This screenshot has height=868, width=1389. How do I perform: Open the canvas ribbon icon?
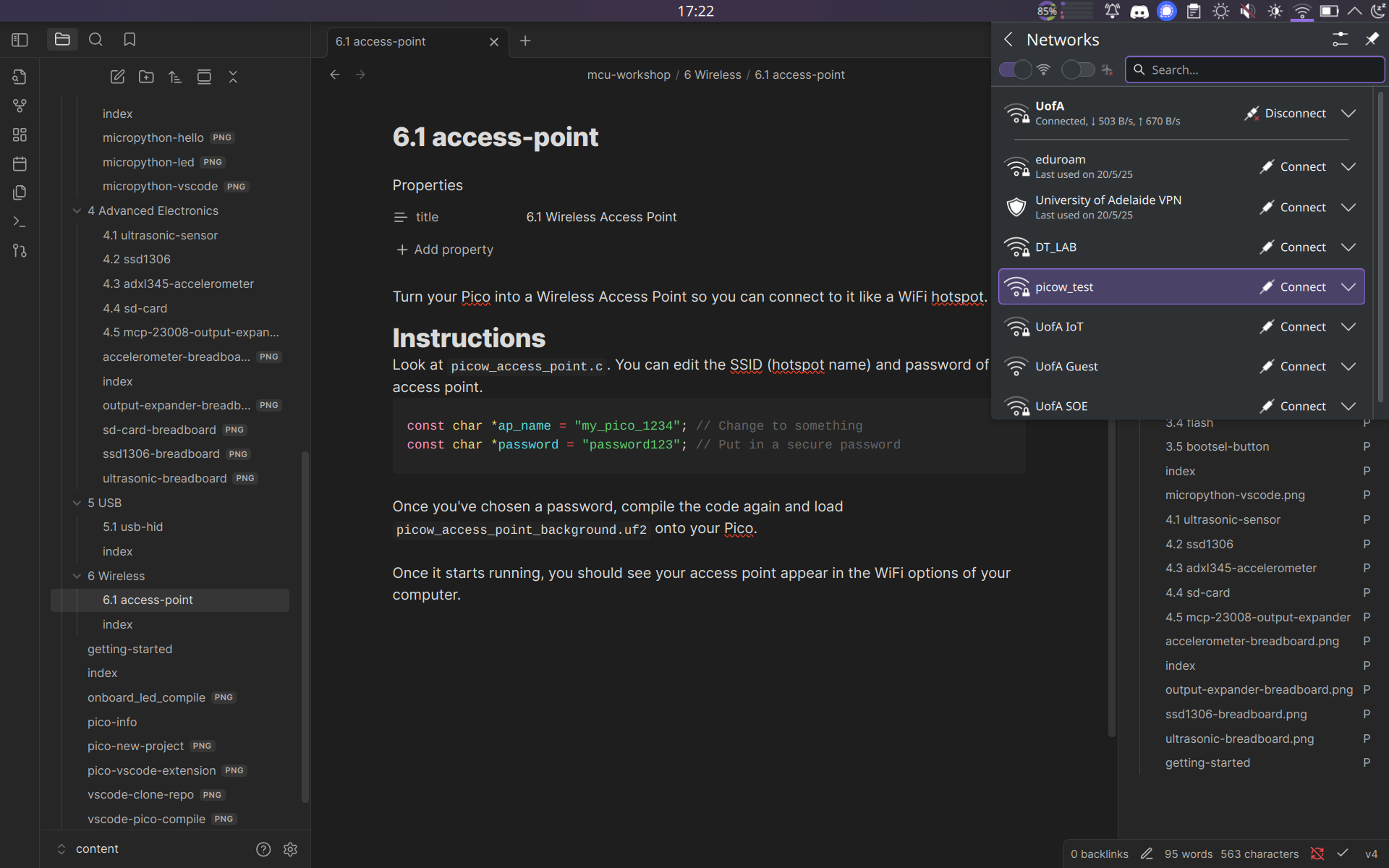(20, 135)
